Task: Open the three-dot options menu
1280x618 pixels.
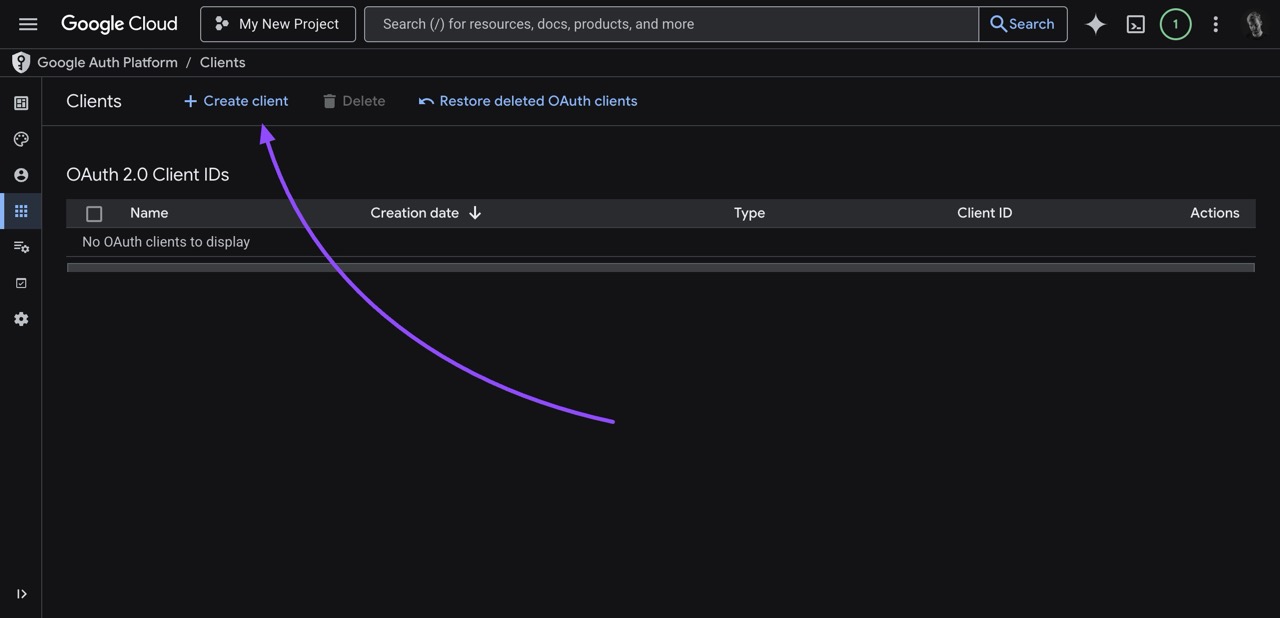Action: click(1215, 23)
